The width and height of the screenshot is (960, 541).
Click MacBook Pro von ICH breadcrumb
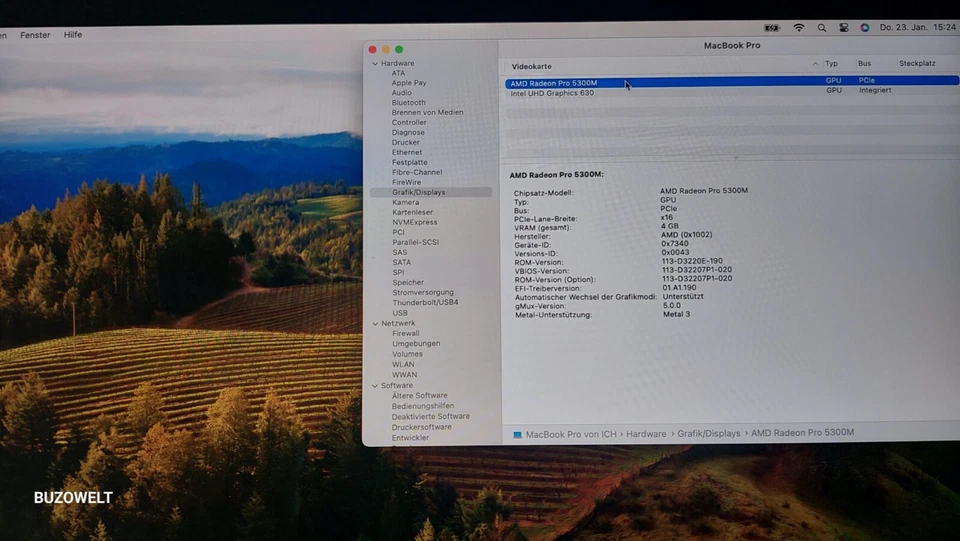[571, 434]
